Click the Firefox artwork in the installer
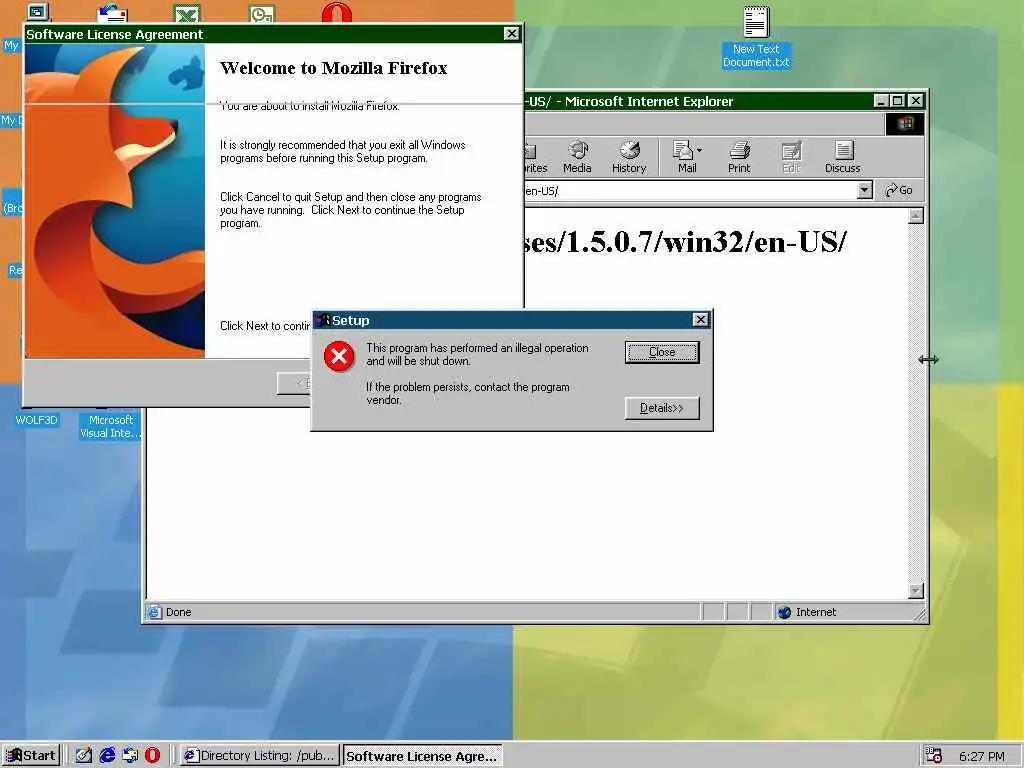The image size is (1024, 768). pos(115,200)
